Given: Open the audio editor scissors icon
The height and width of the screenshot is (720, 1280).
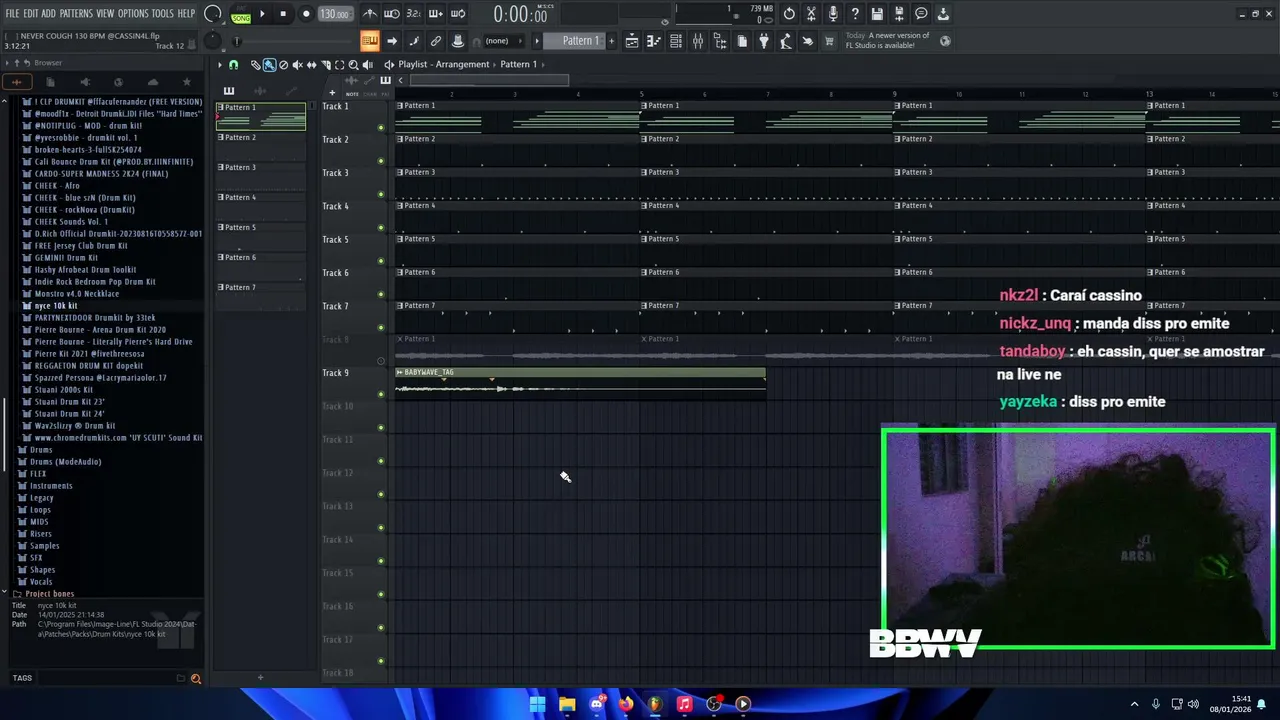Looking at the screenshot, I should point(811,14).
